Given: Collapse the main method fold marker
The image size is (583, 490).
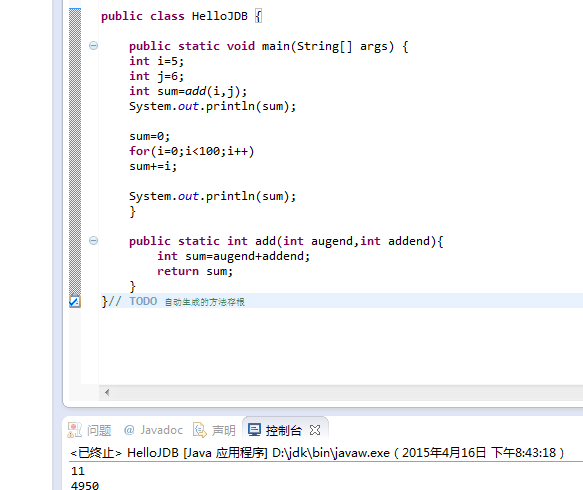Looking at the screenshot, I should pos(93,46).
